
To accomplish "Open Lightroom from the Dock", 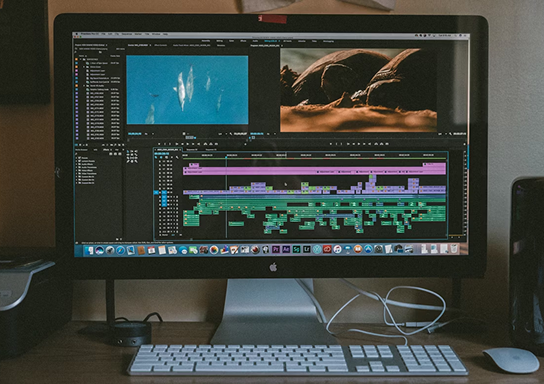I will click(x=307, y=249).
